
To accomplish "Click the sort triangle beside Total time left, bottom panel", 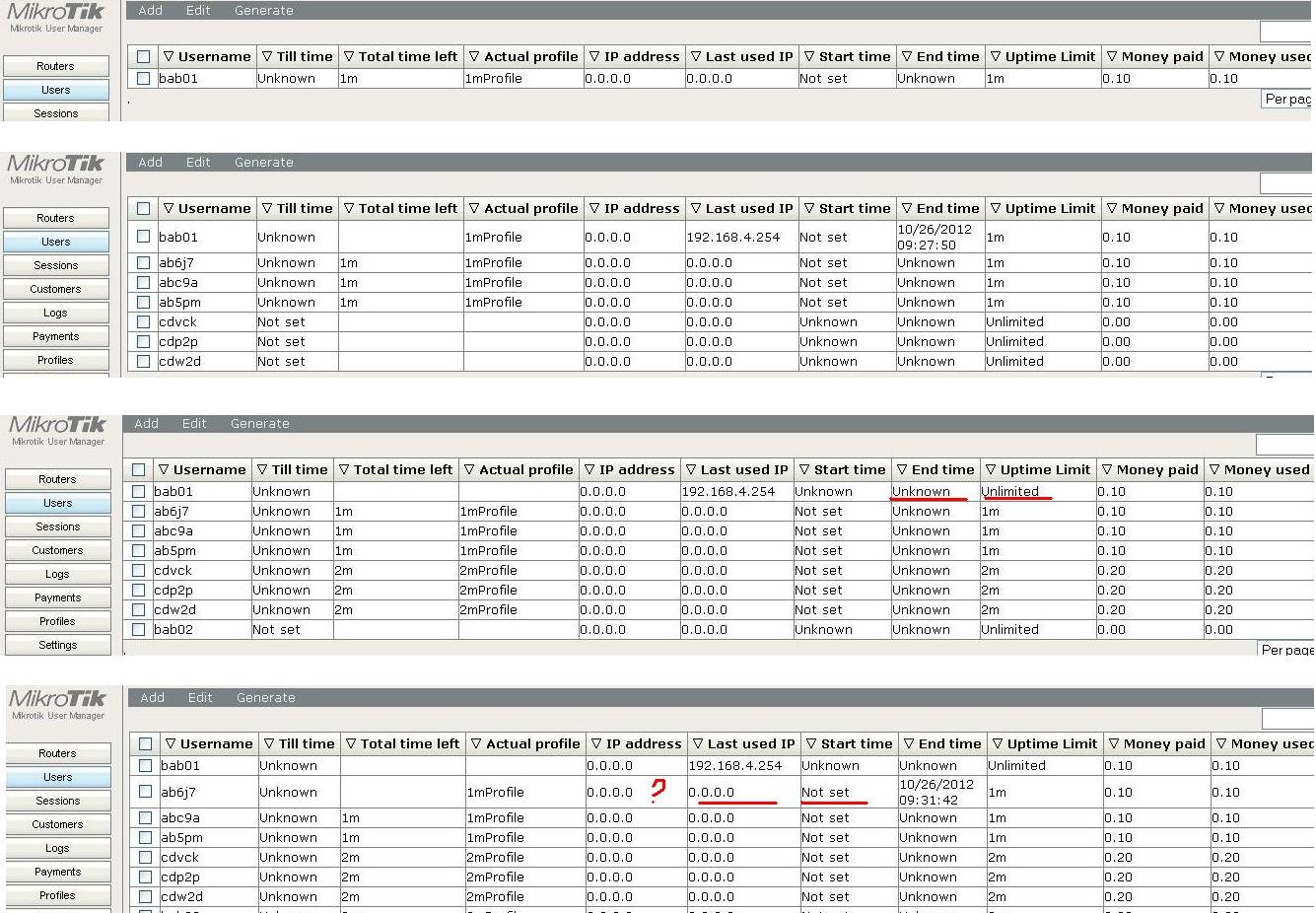I will 350,743.
